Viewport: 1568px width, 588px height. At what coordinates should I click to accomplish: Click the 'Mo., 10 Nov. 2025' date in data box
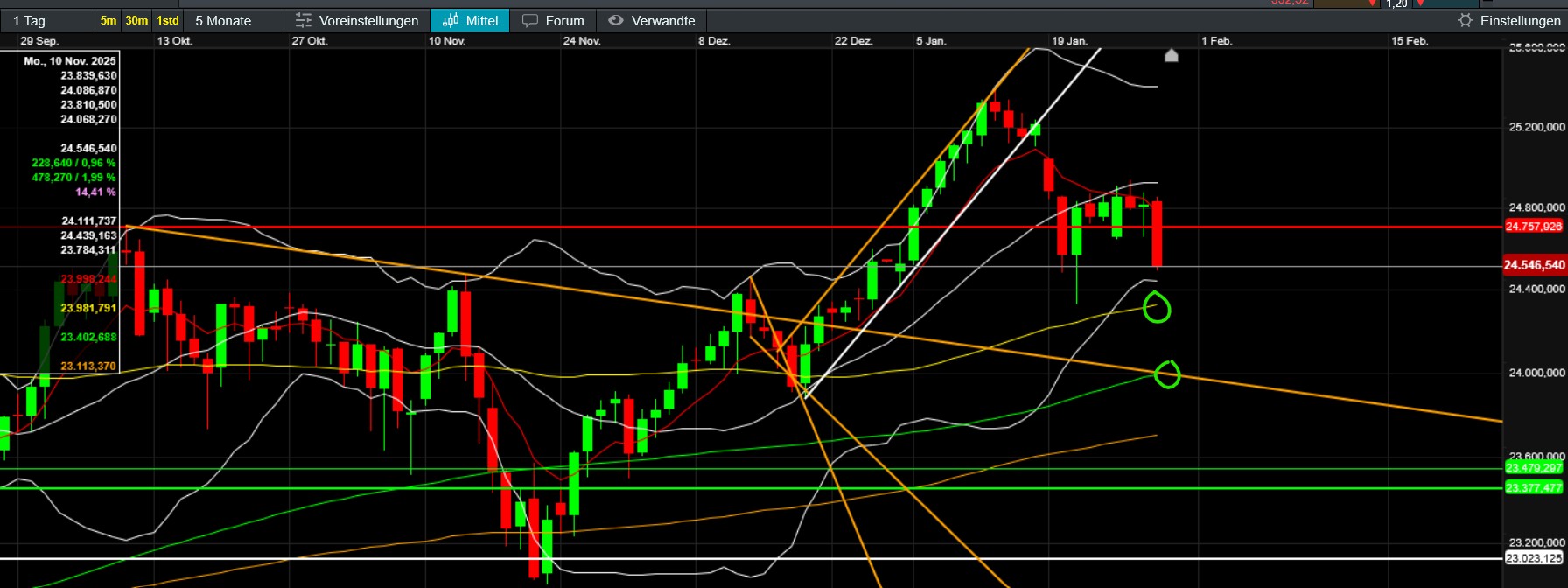(70, 61)
